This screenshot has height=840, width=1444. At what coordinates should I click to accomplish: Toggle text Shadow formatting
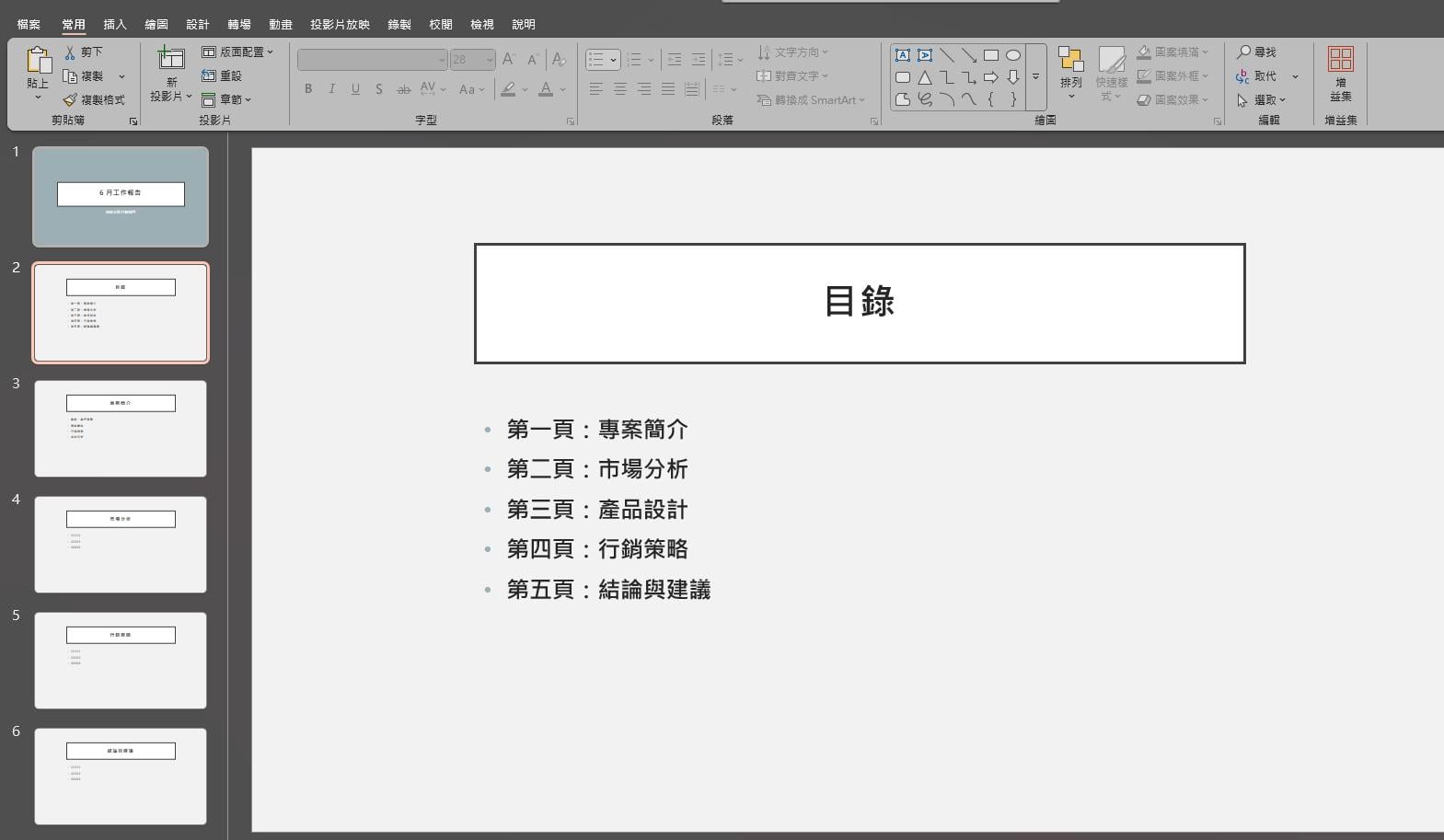point(379,89)
